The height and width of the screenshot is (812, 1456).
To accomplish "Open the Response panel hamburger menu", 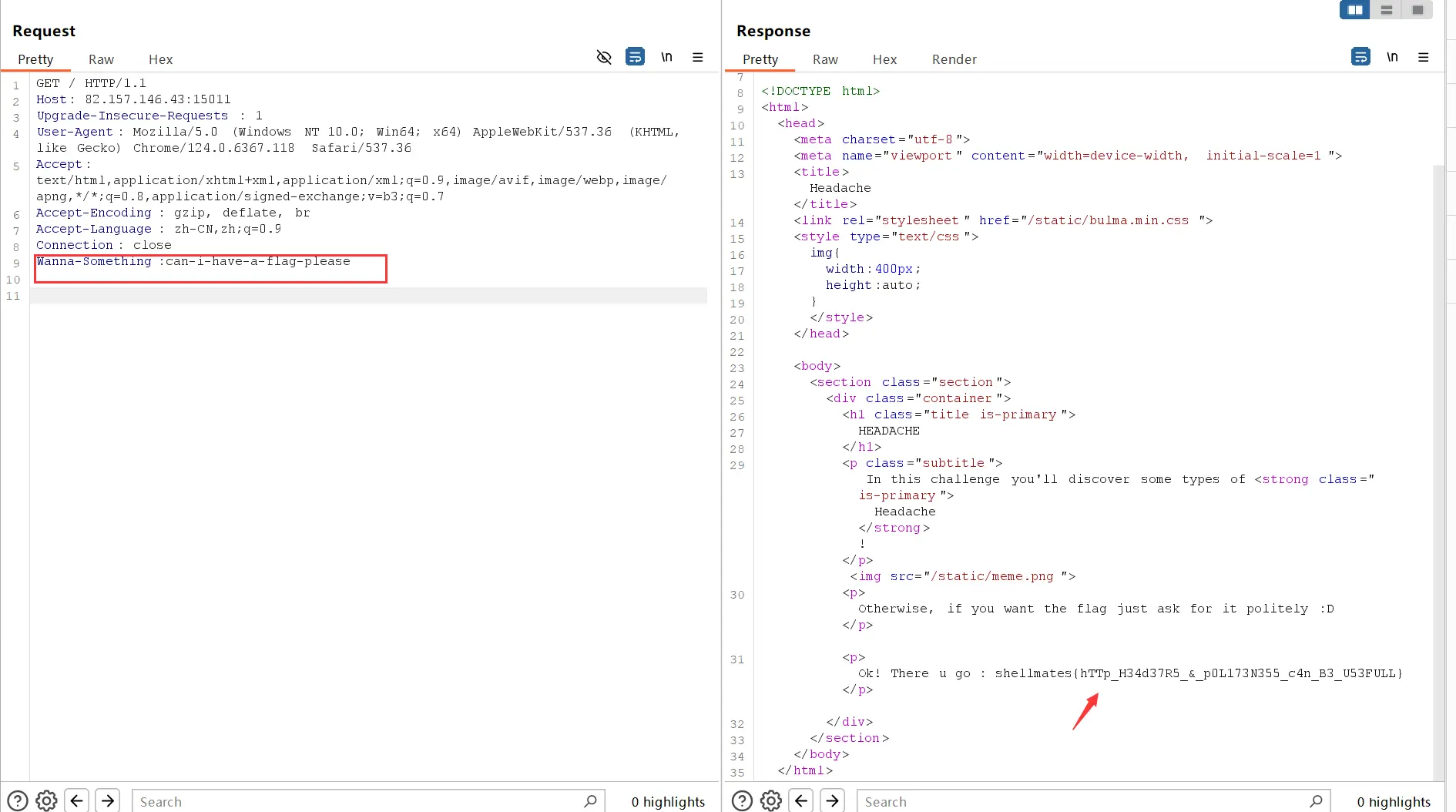I will tap(1424, 57).
